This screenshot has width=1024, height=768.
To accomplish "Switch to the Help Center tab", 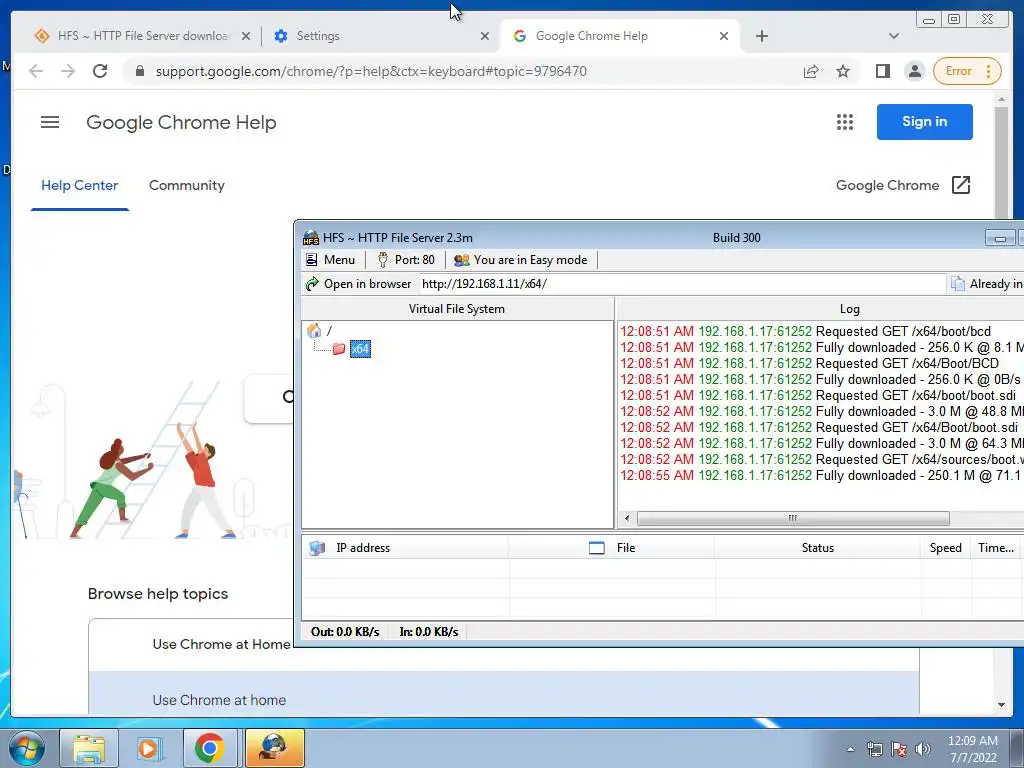I will [x=80, y=185].
